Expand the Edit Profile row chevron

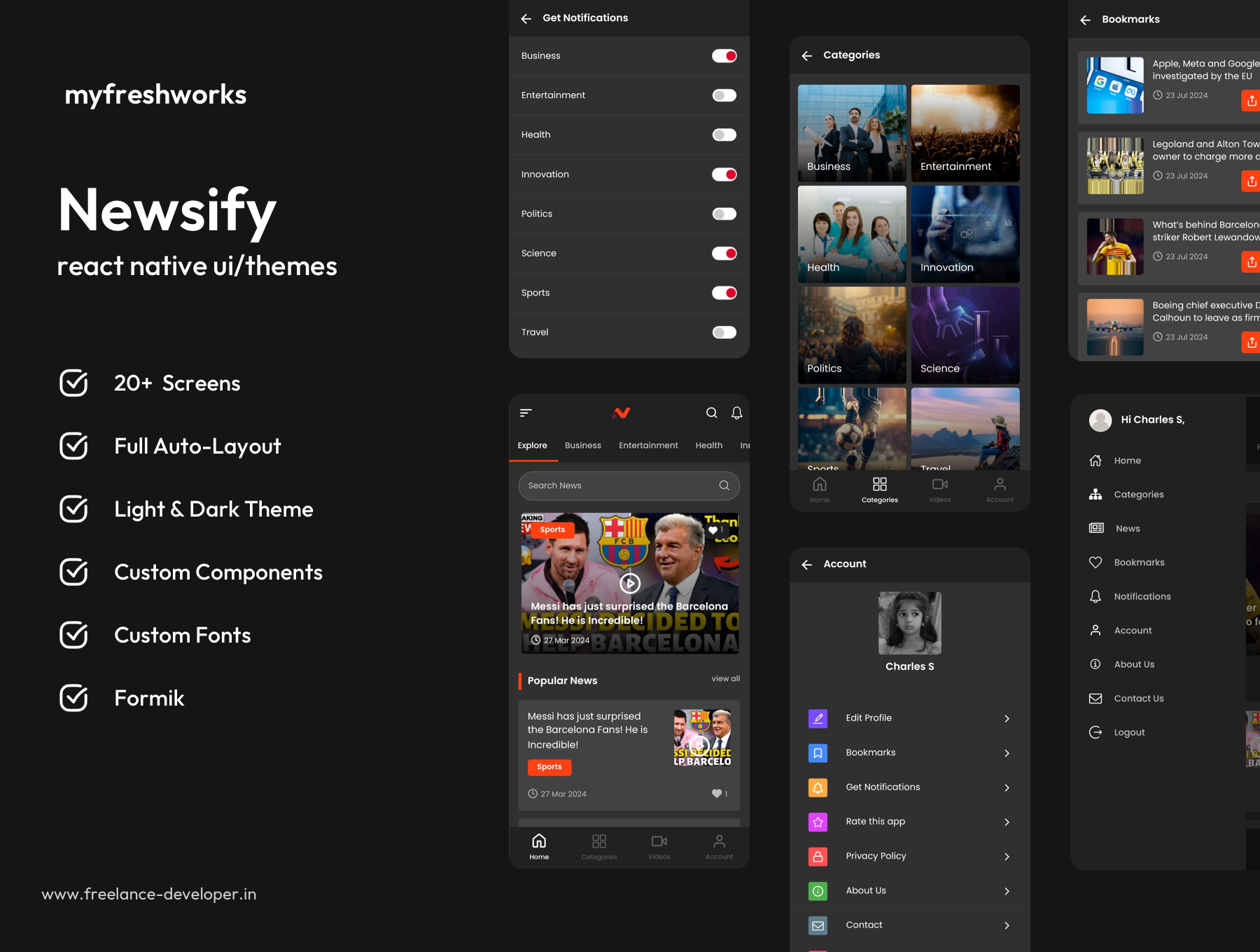pyautogui.click(x=1007, y=718)
